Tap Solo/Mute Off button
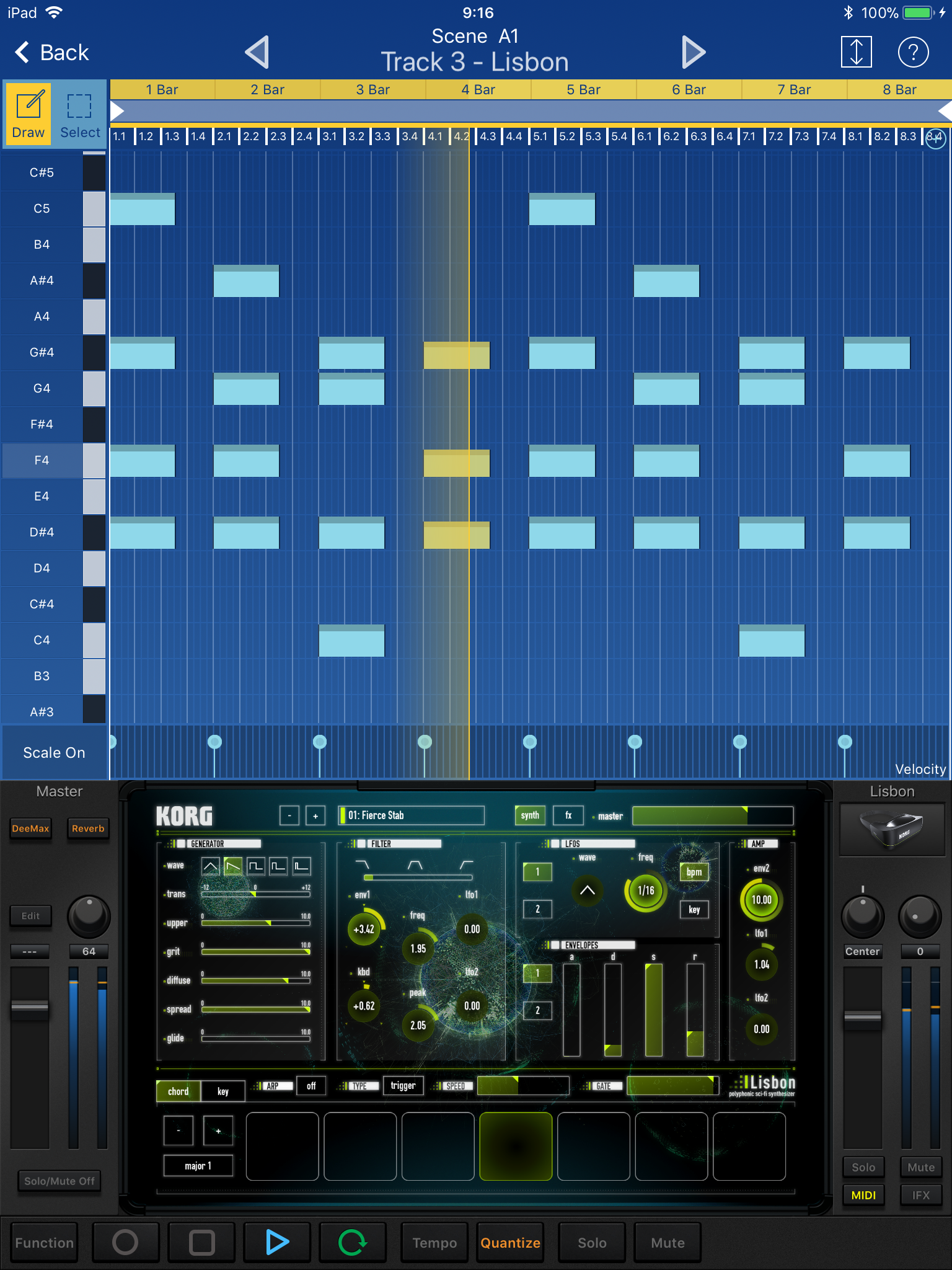This screenshot has width=952, height=1270. click(59, 1181)
